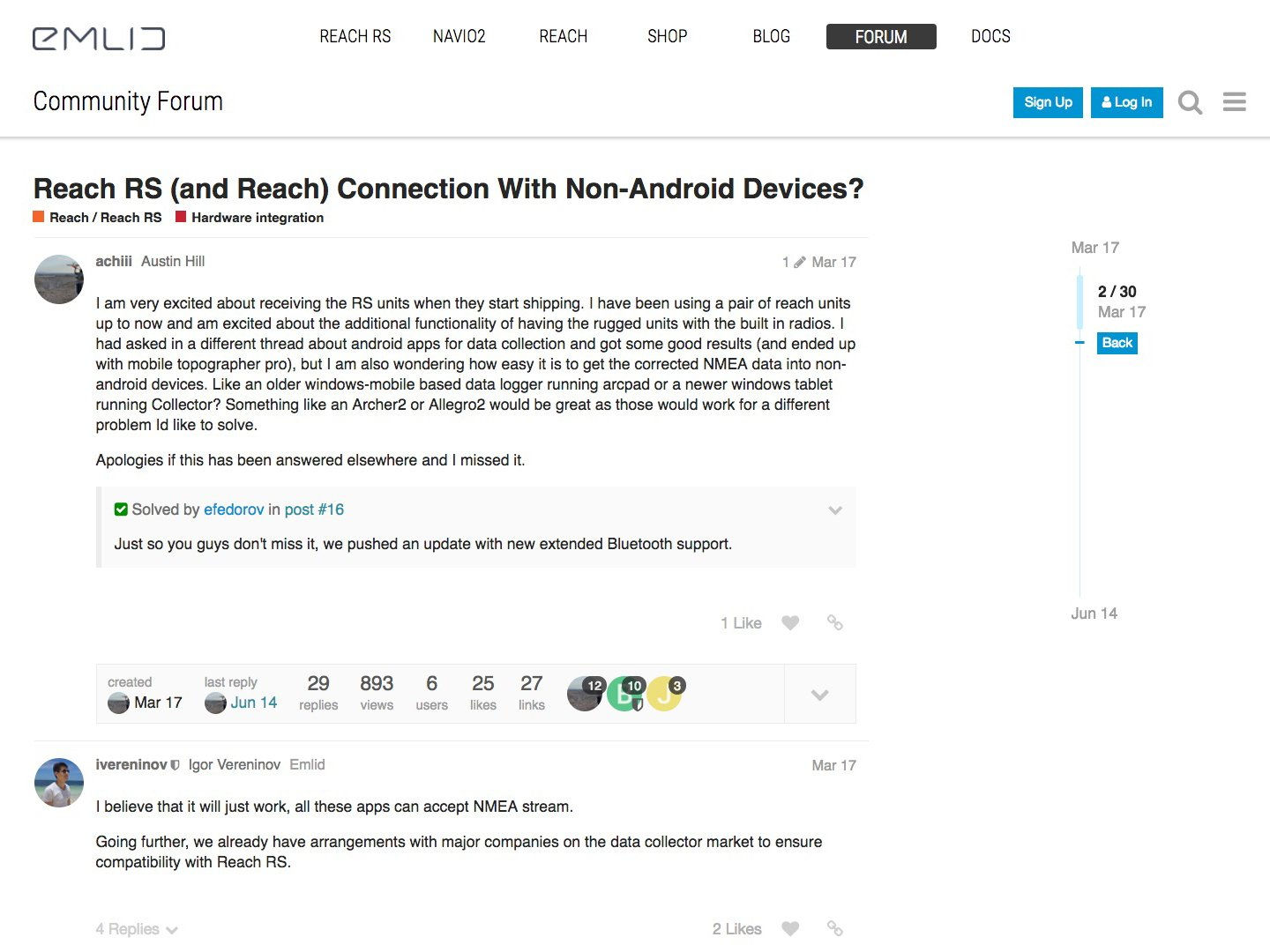
Task: Click the Community Forum heading link
Action: point(128,101)
